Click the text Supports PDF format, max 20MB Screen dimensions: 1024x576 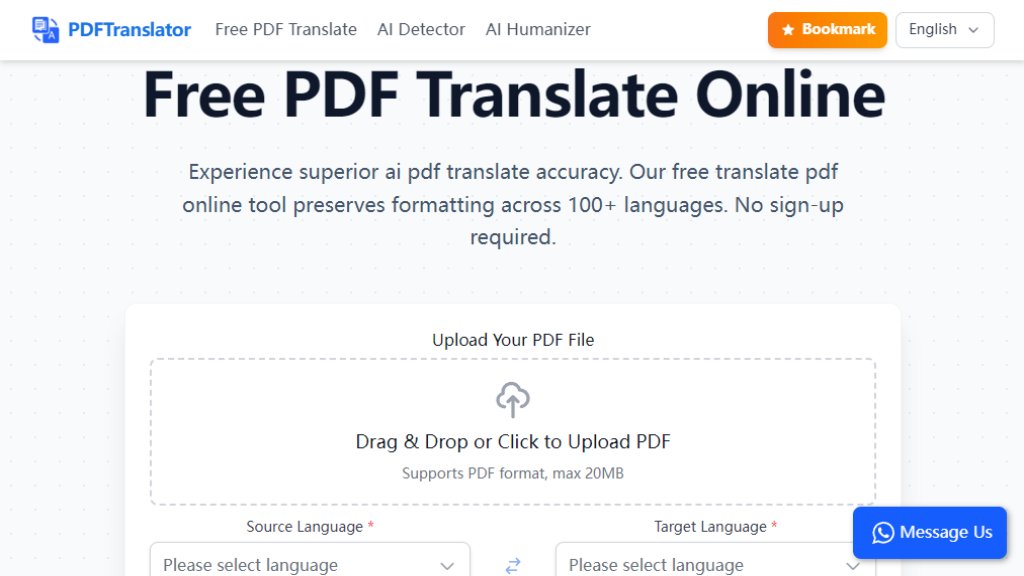tap(513, 473)
